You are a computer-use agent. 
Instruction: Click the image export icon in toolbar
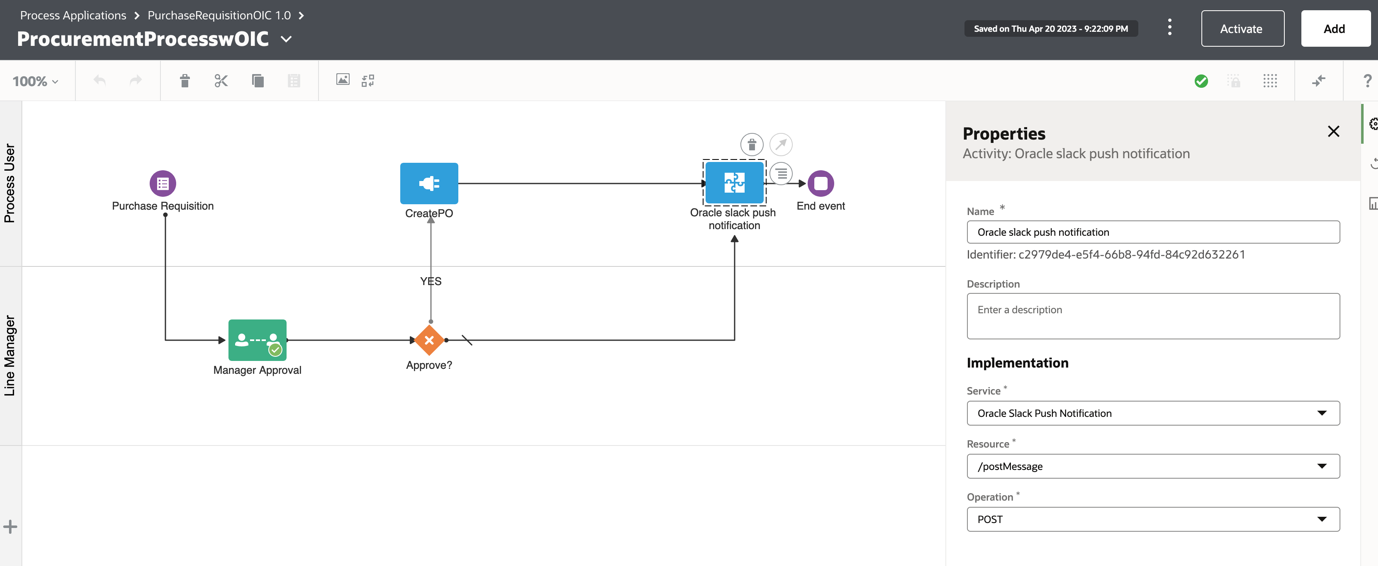pyautogui.click(x=343, y=80)
